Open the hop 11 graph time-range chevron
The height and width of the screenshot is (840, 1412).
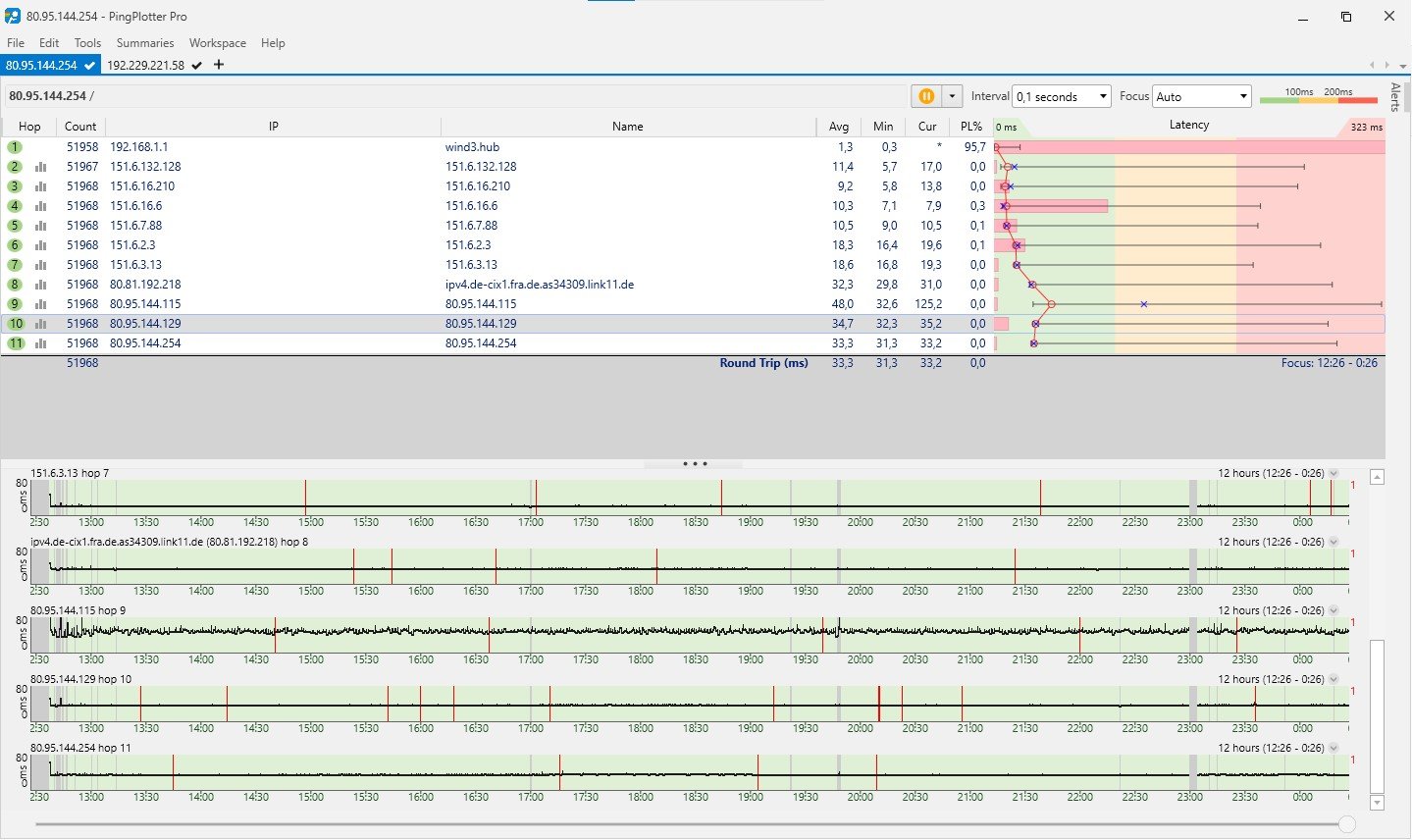click(1334, 749)
